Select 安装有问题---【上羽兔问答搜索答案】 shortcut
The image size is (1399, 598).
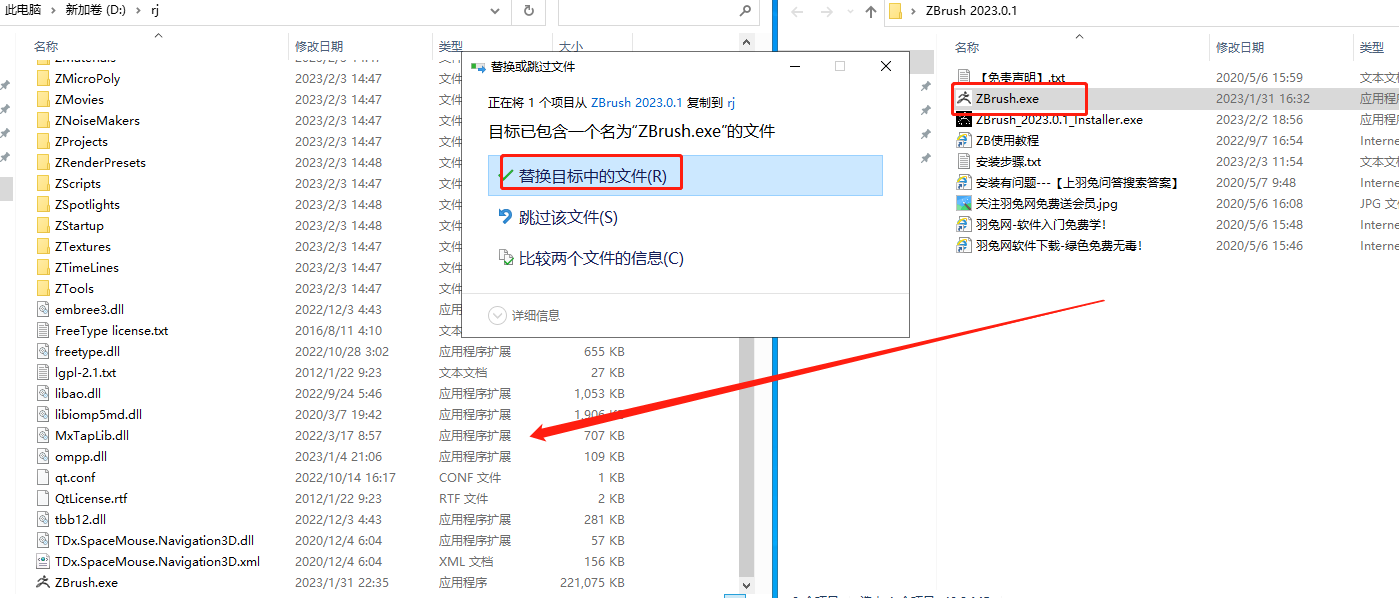coord(1078,182)
